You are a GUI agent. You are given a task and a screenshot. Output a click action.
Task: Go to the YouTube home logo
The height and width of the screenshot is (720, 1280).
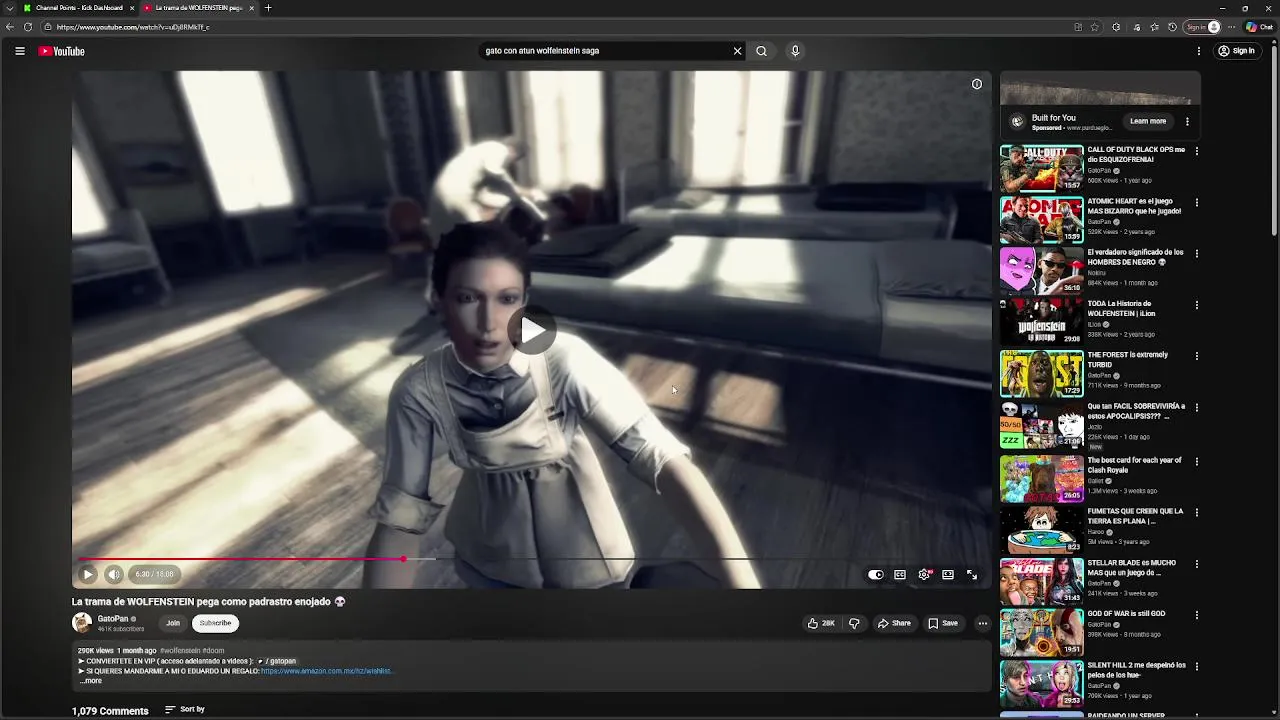62,51
